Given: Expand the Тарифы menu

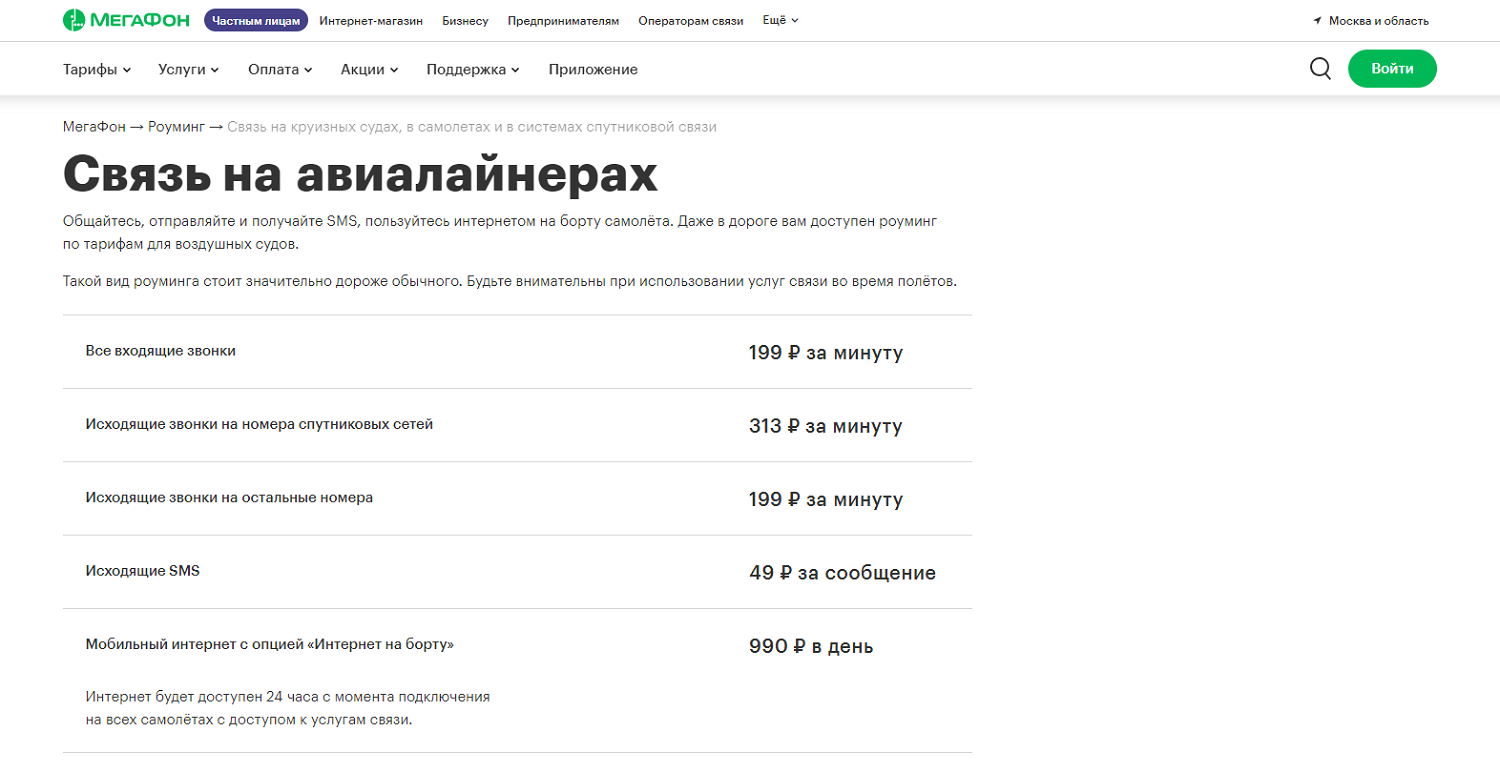Looking at the screenshot, I should pyautogui.click(x=97, y=69).
